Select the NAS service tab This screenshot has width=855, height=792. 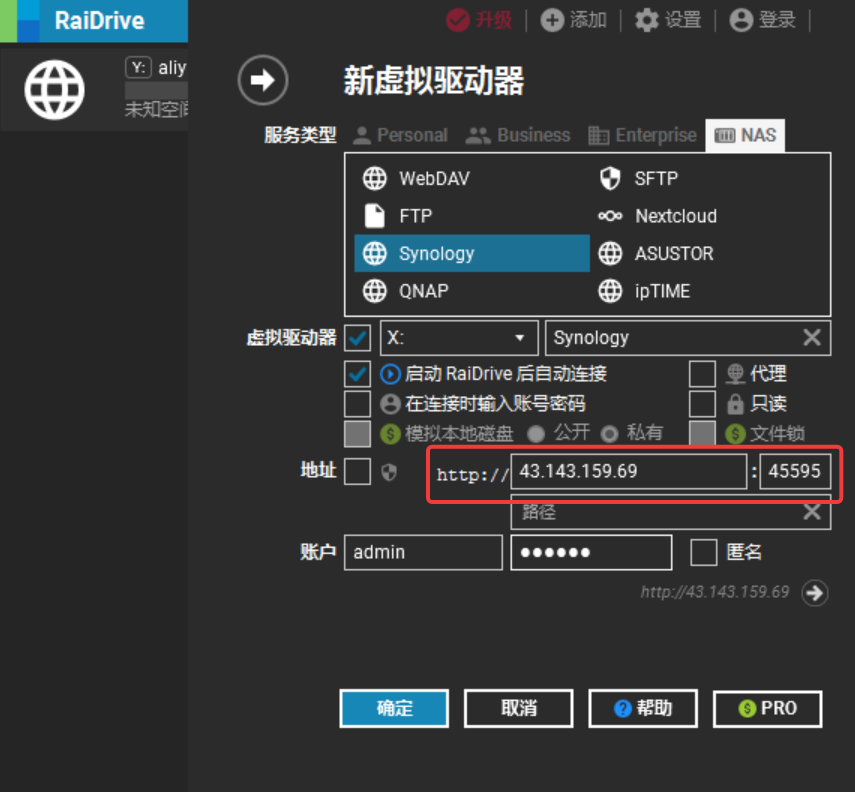point(745,135)
